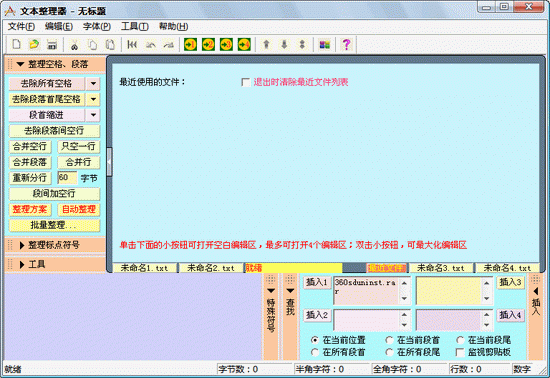Enable clearing recent file list on exit
550x378 pixels.
coord(246,82)
